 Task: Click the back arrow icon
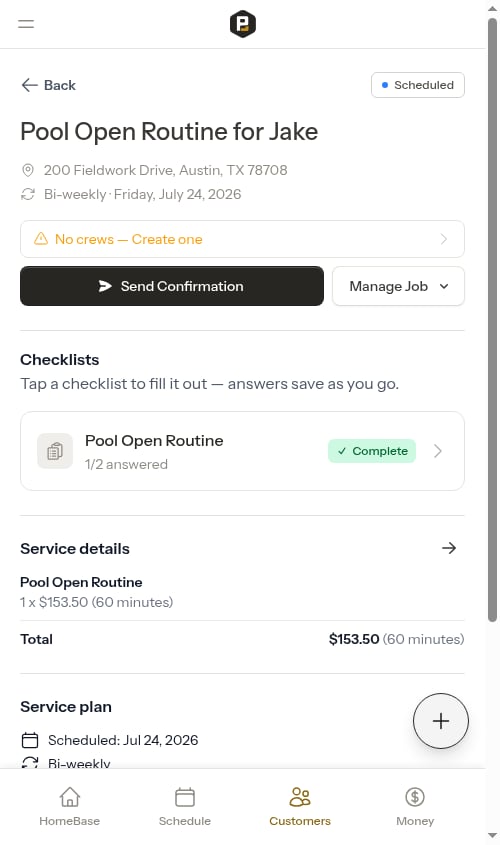tap(29, 85)
